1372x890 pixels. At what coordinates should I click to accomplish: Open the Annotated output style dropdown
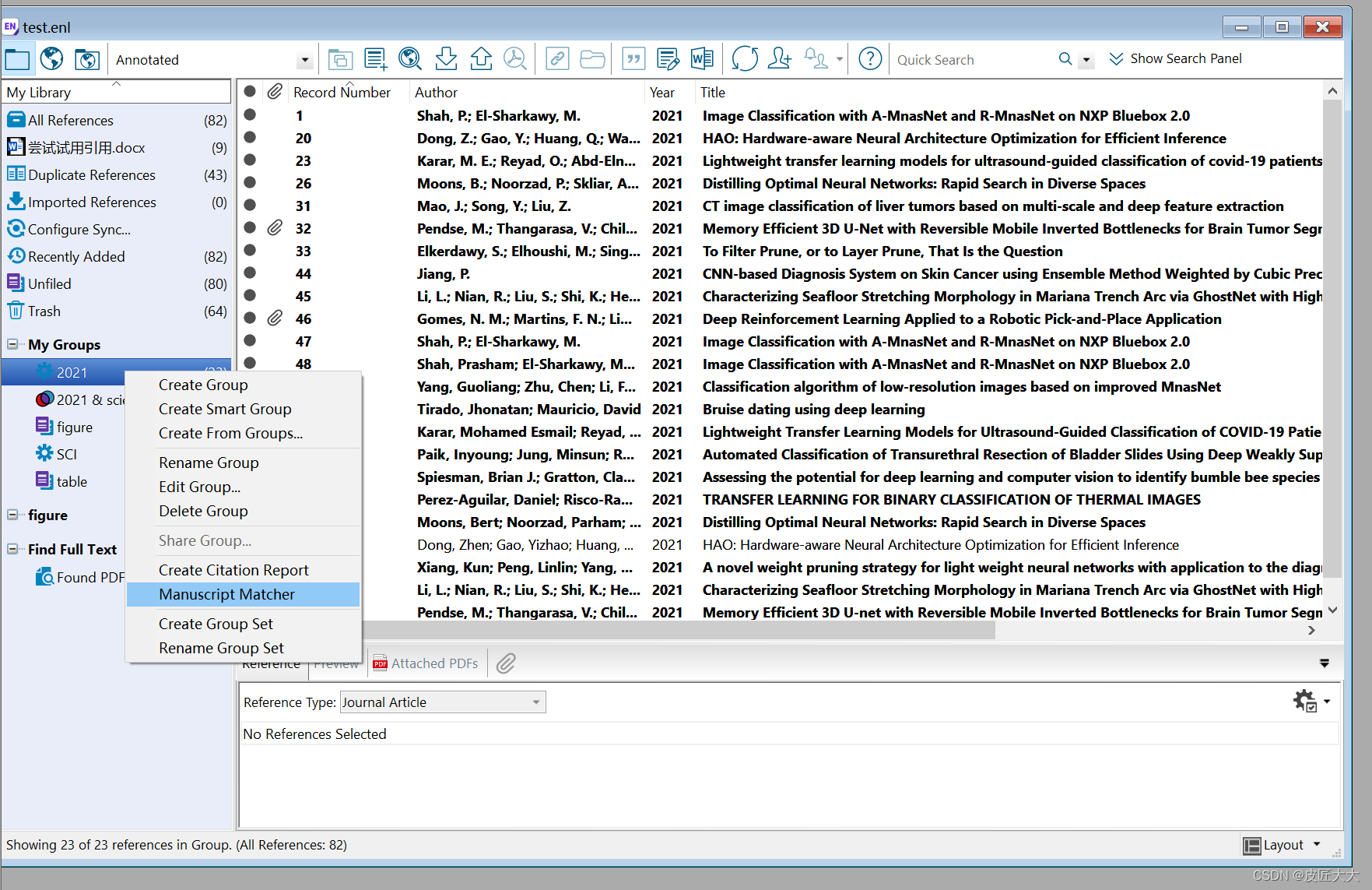pyautogui.click(x=305, y=59)
